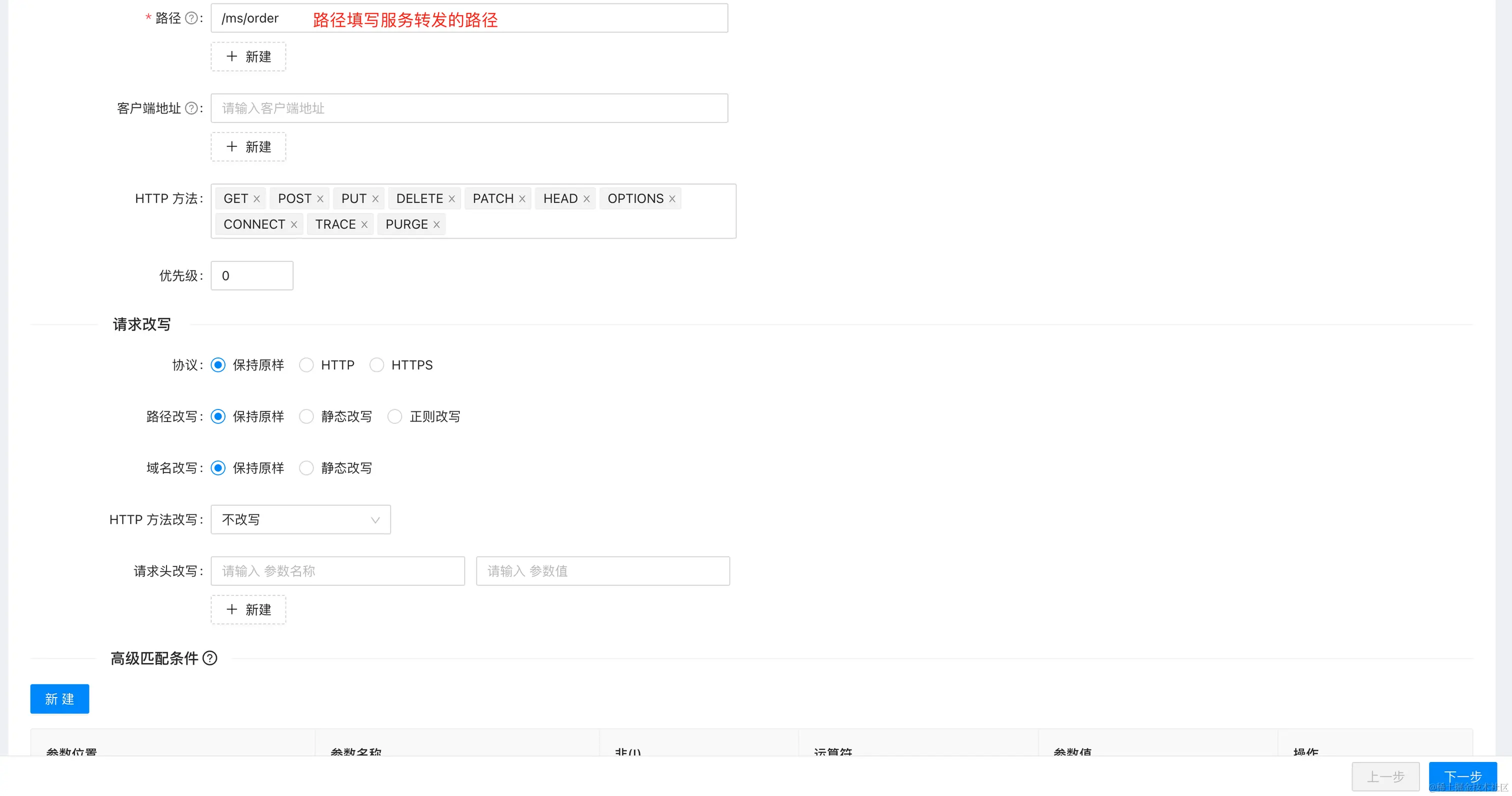This screenshot has height=796, width=1512.
Task: Remove the DELETE method tag
Action: point(451,199)
